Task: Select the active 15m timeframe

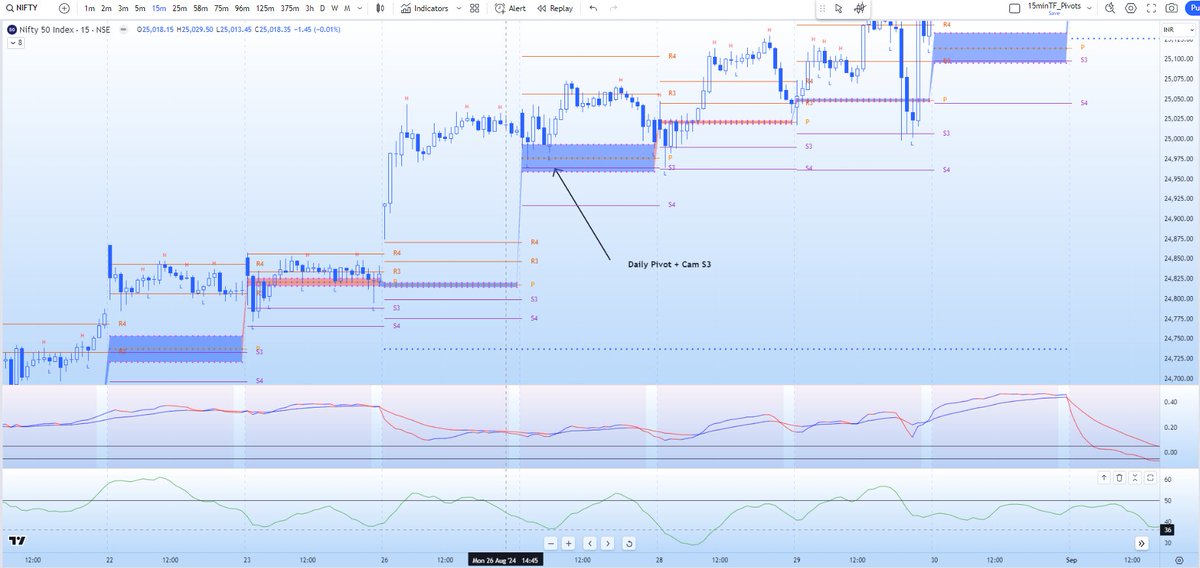Action: tap(159, 8)
